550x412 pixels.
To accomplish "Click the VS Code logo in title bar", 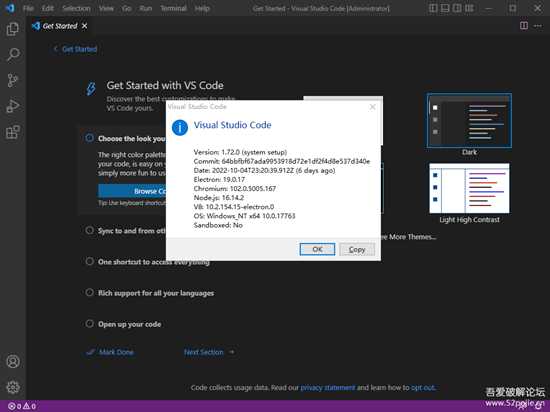I will coord(10,8).
